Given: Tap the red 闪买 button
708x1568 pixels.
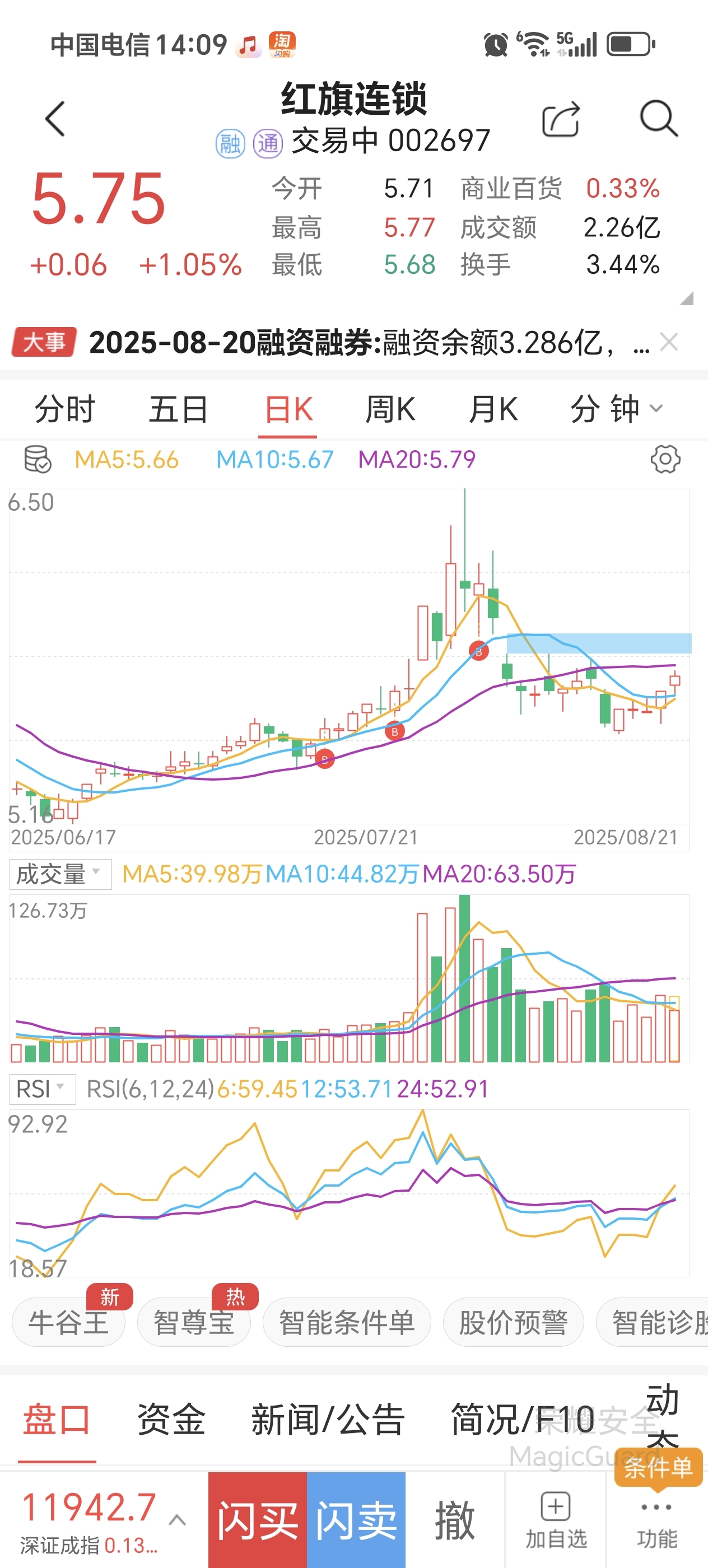Looking at the screenshot, I should click(258, 1520).
